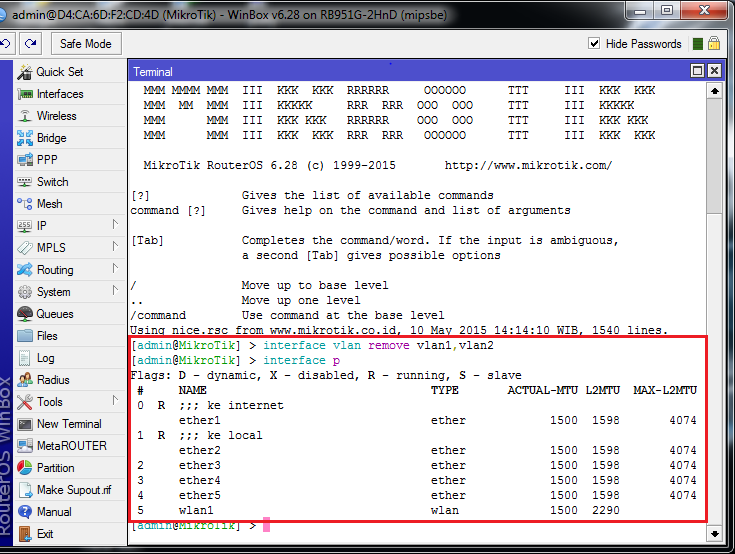The image size is (735, 554).
Task: Click the Switch icon
Action: [x=24, y=182]
